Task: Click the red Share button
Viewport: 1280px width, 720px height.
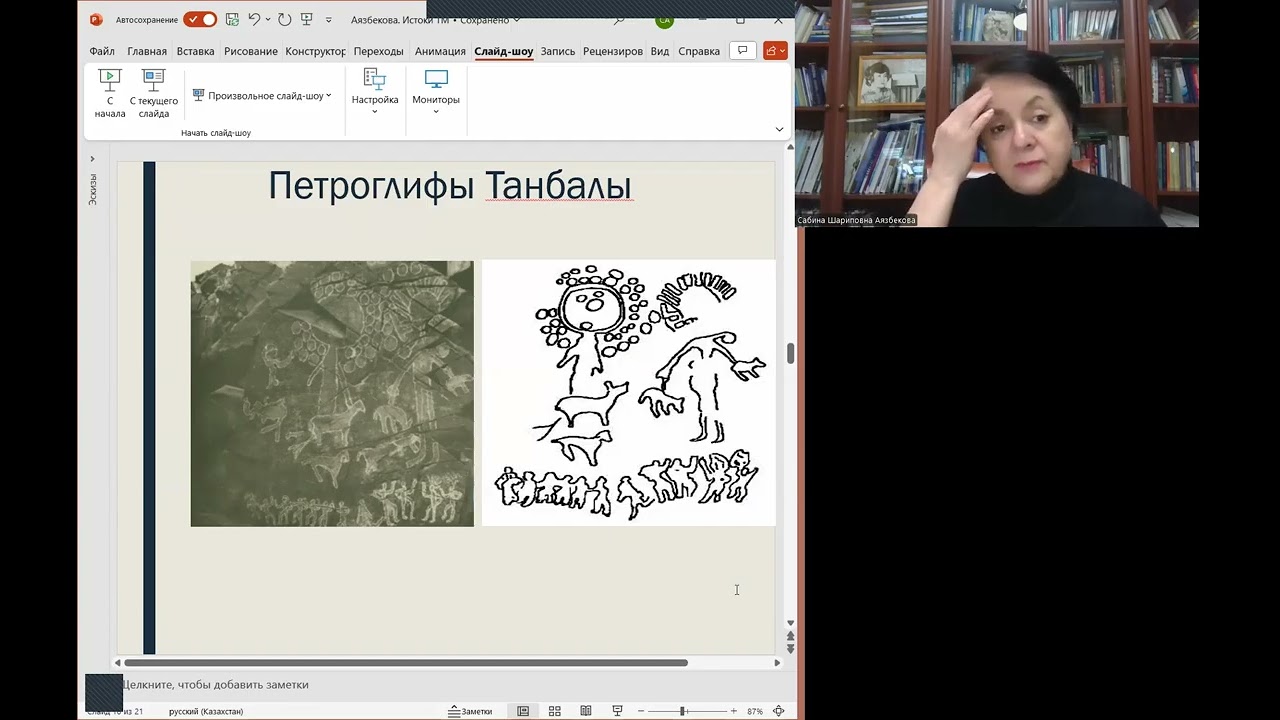Action: coord(775,50)
